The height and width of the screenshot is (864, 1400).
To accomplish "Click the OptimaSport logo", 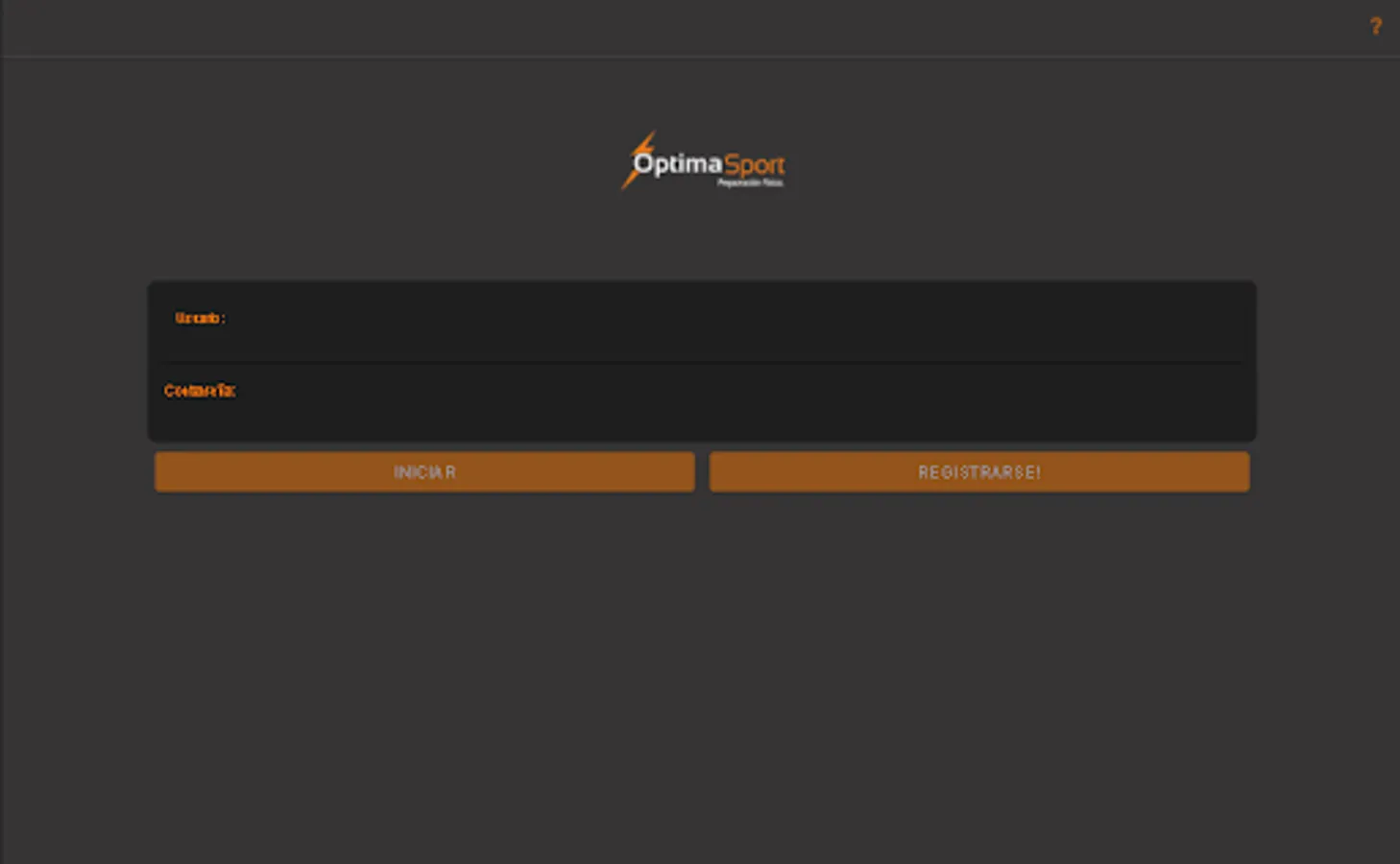I will tap(703, 161).
